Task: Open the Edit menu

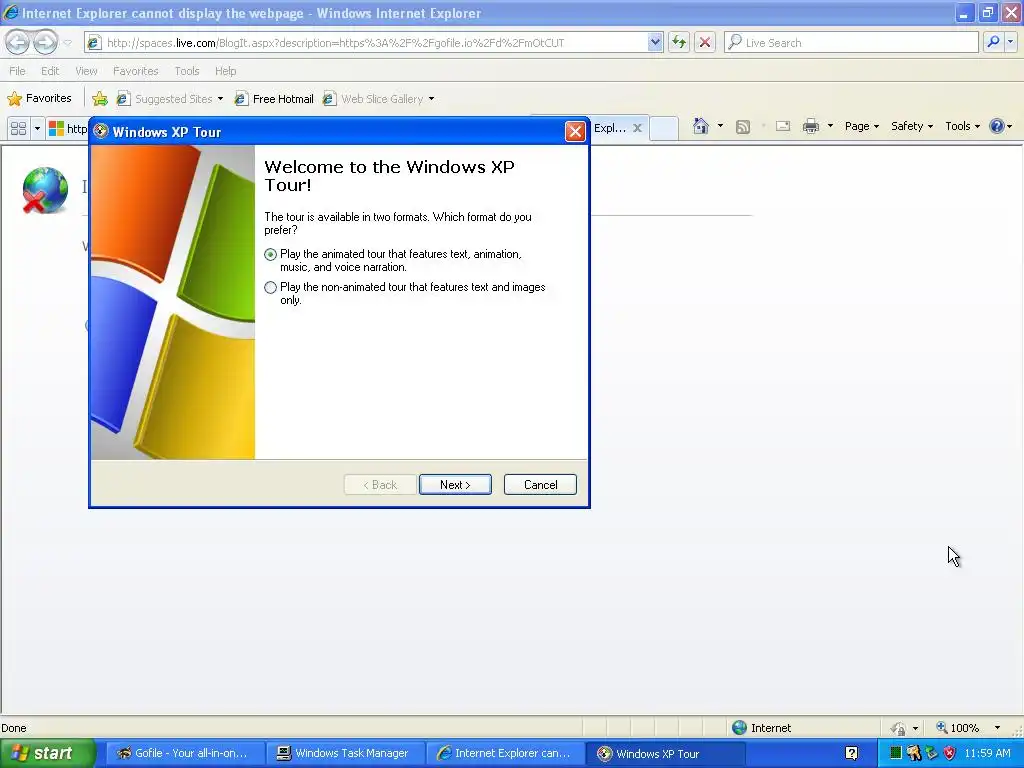Action: tap(50, 71)
